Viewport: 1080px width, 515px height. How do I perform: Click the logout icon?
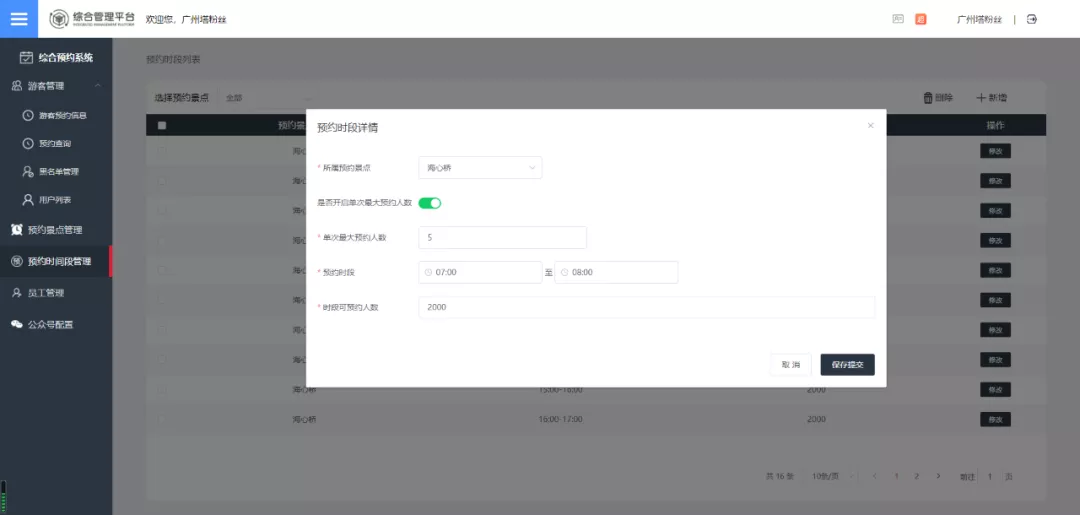point(1032,19)
